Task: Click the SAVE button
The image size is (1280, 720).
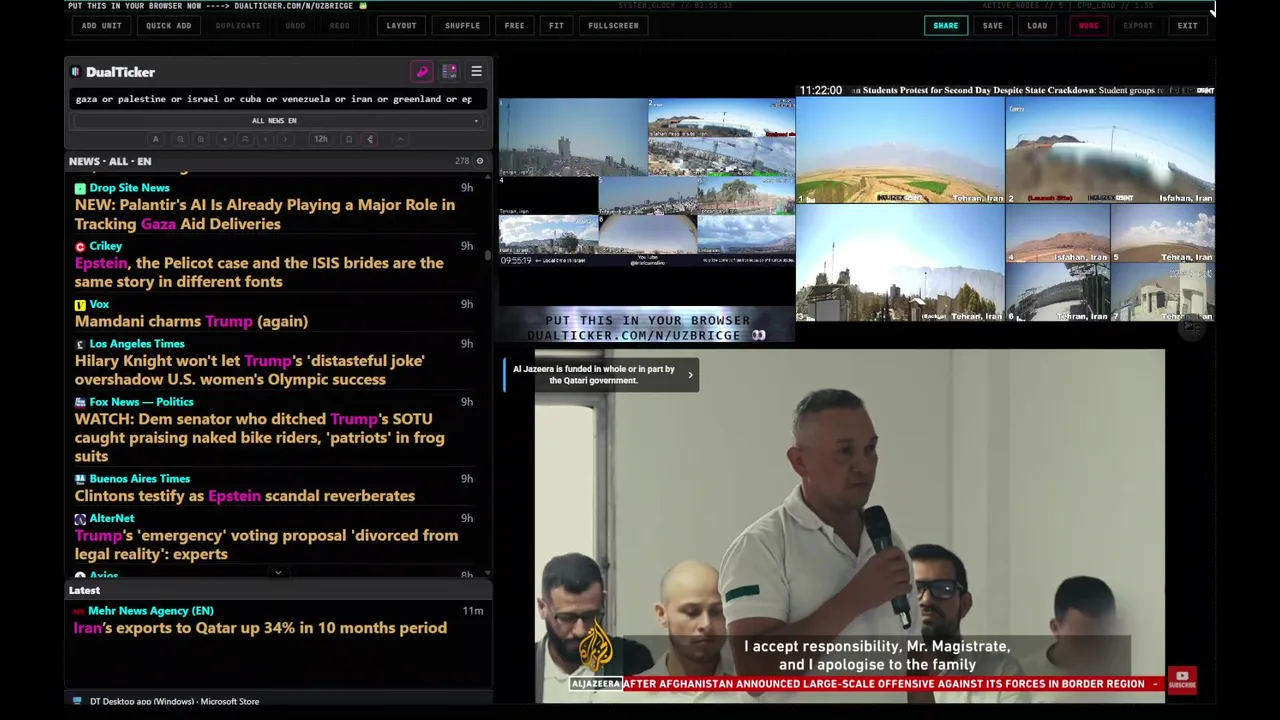Action: (992, 25)
